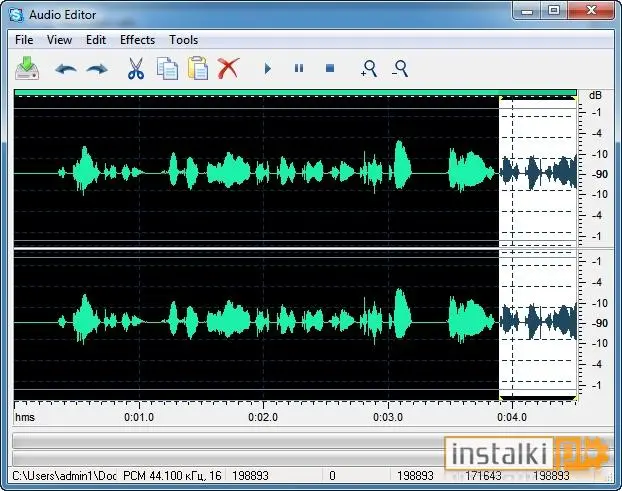Click the large waveform peak near 0:03.0 in the top channel

402,165
